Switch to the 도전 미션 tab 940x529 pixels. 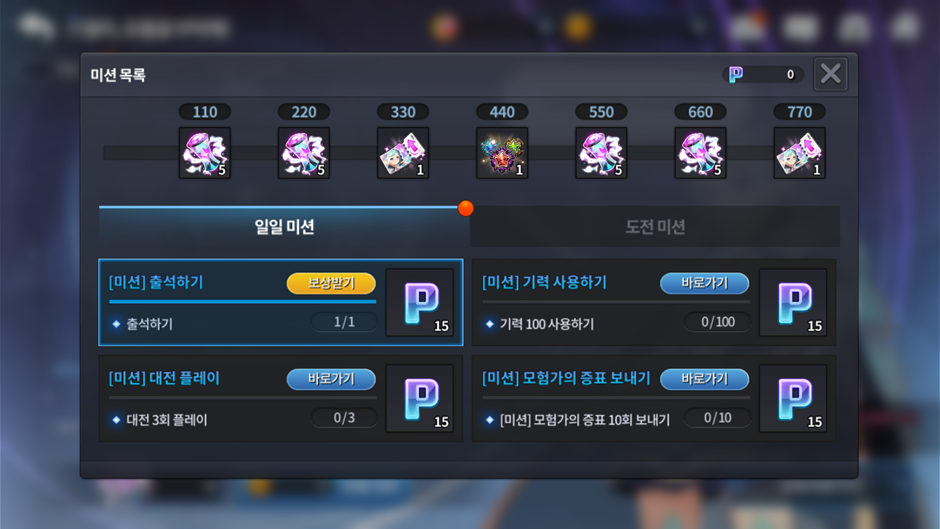point(655,227)
